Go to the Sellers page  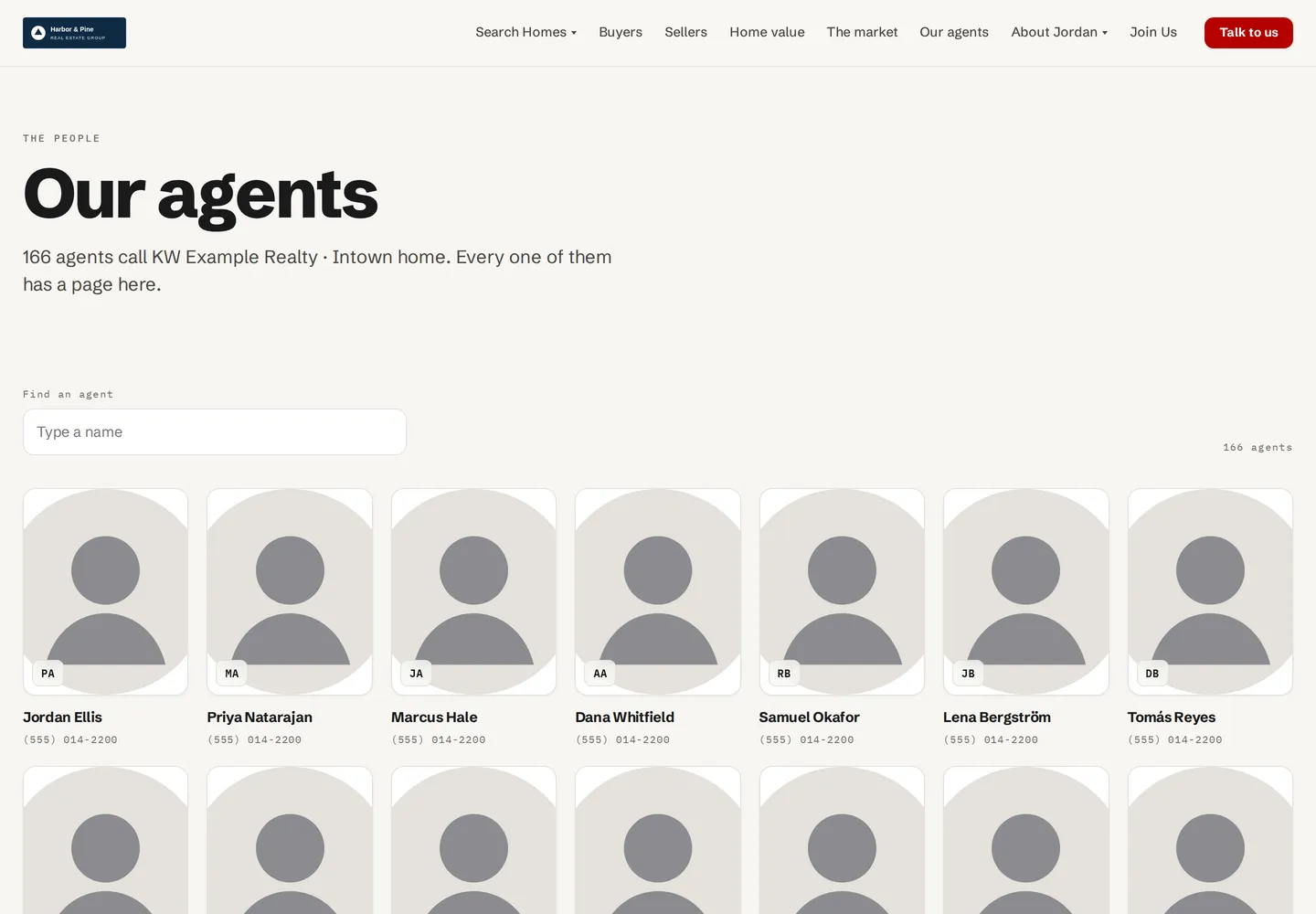point(685,32)
